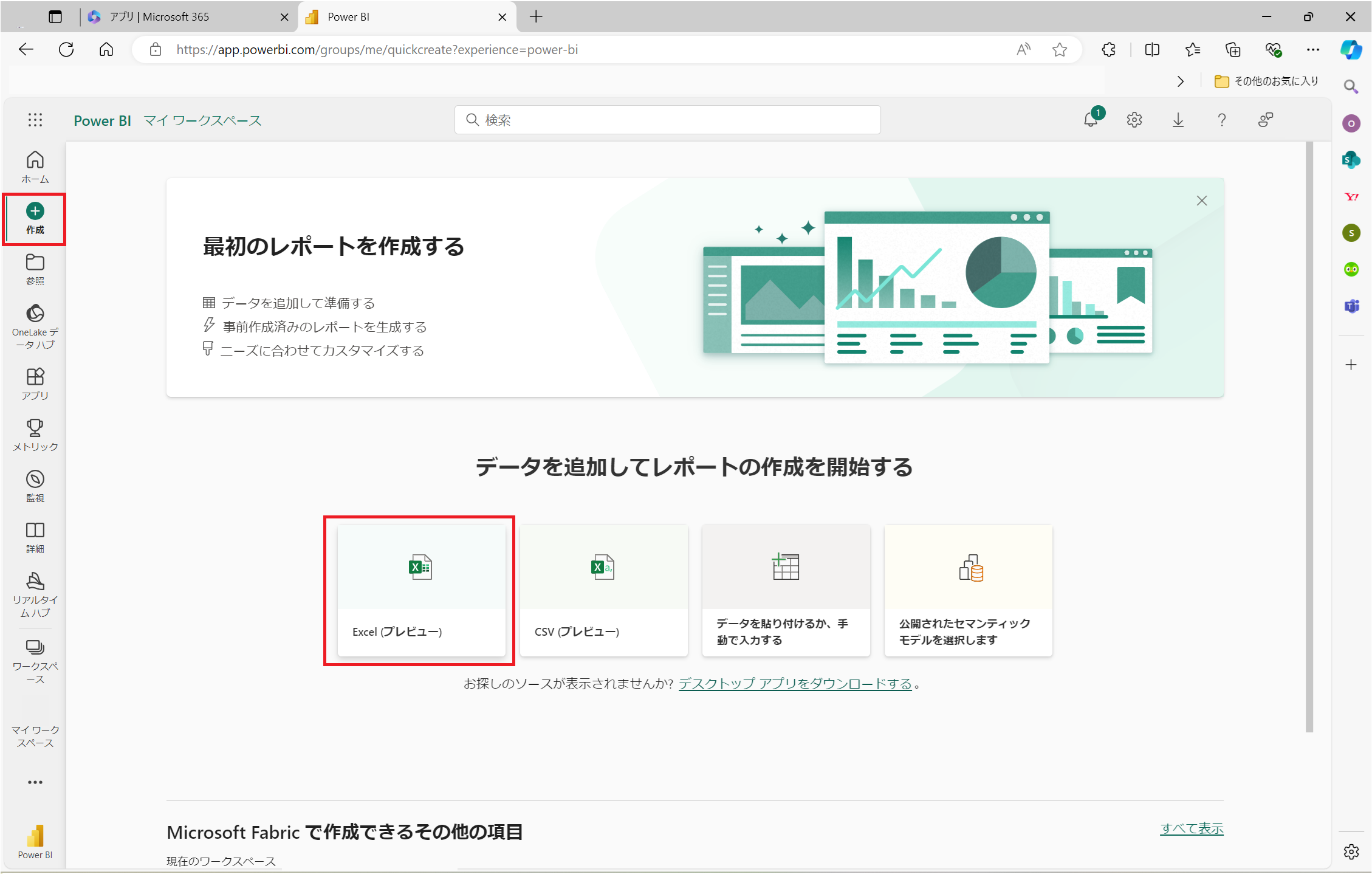Select the 作成 button in sidebar
This screenshot has width=1372, height=874.
35,218
